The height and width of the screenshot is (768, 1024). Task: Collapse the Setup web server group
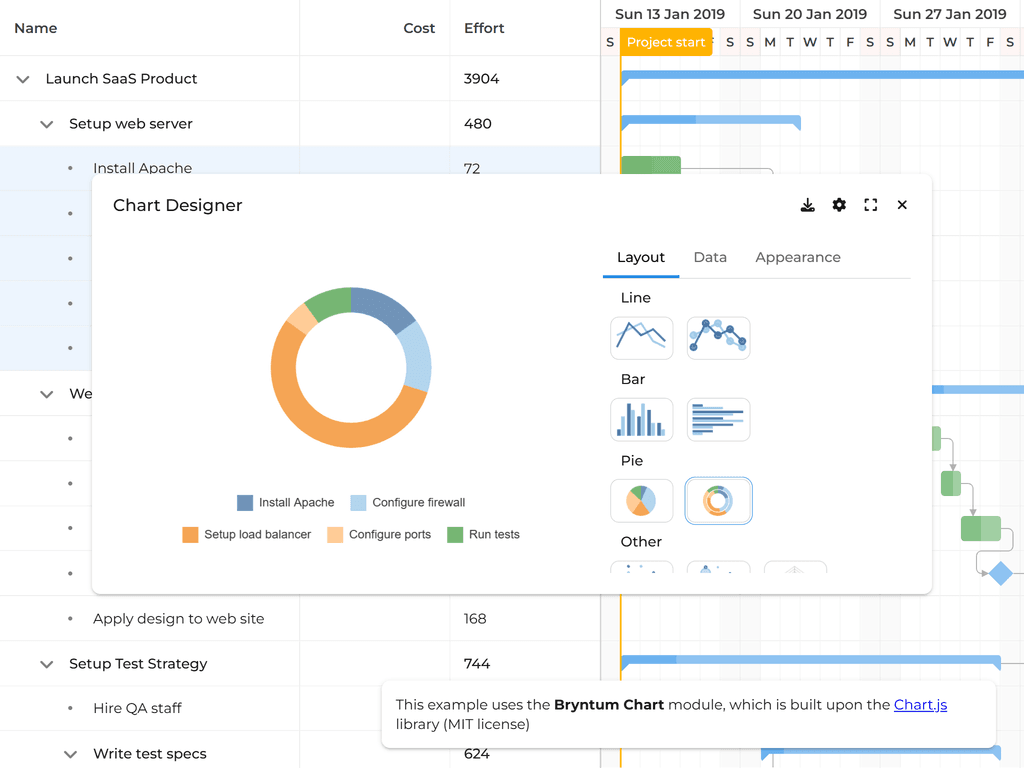46,124
